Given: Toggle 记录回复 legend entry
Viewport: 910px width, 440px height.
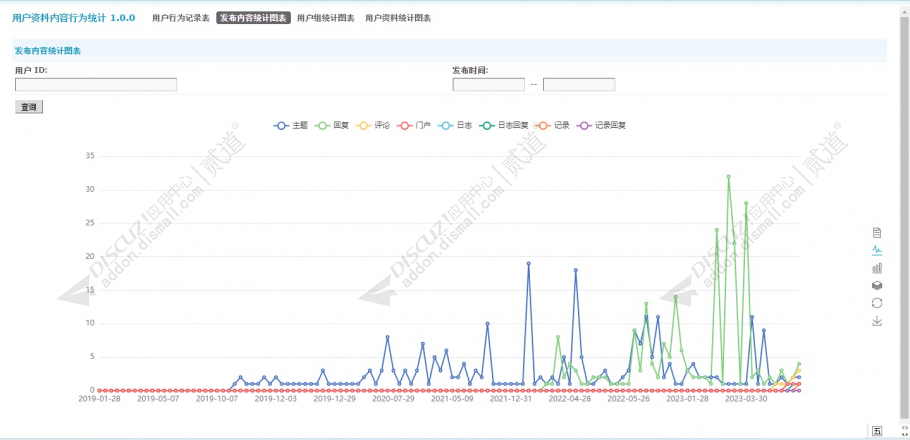Looking at the screenshot, I should pos(601,125).
